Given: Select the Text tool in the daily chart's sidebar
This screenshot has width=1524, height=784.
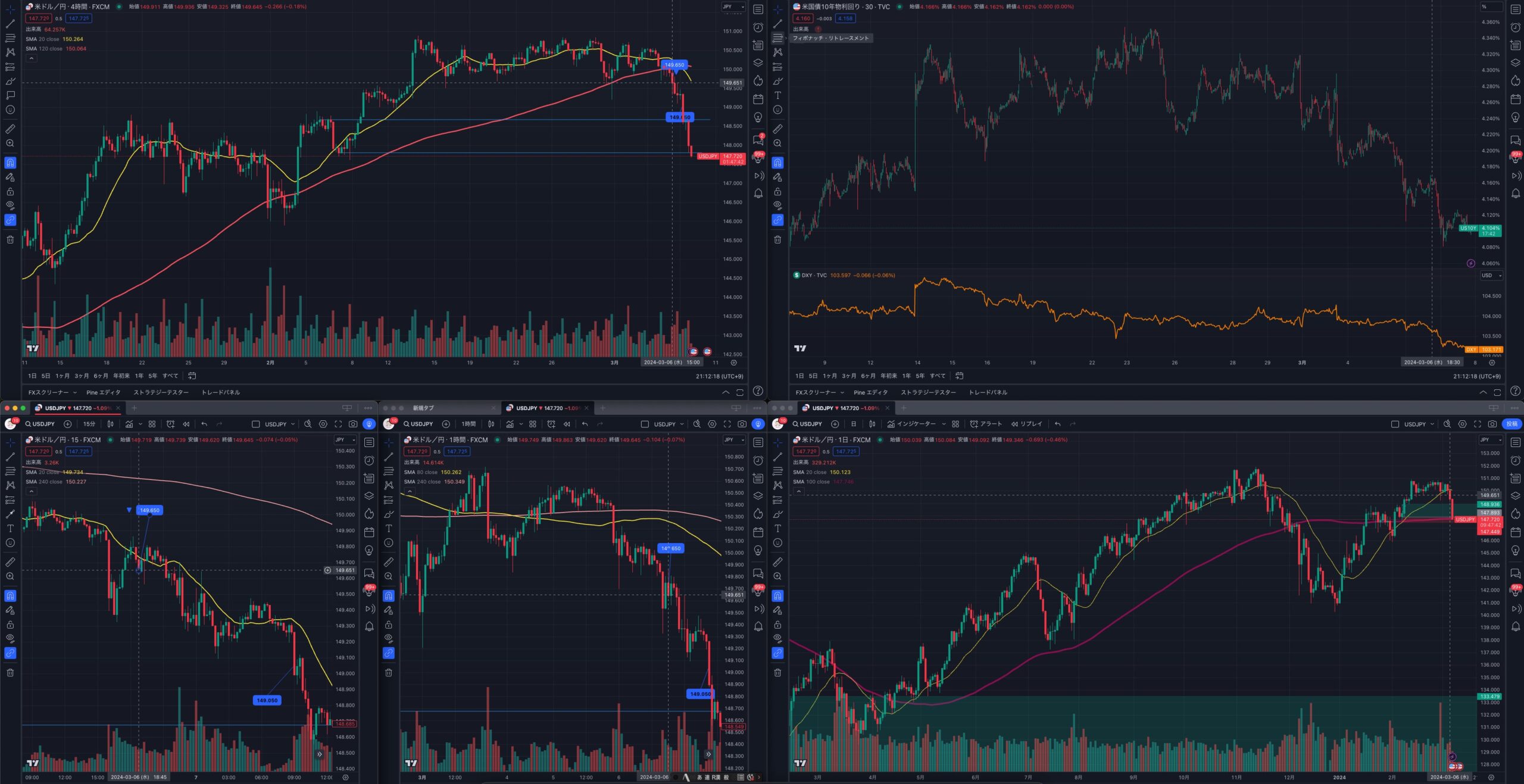Looking at the screenshot, I should coord(777,529).
